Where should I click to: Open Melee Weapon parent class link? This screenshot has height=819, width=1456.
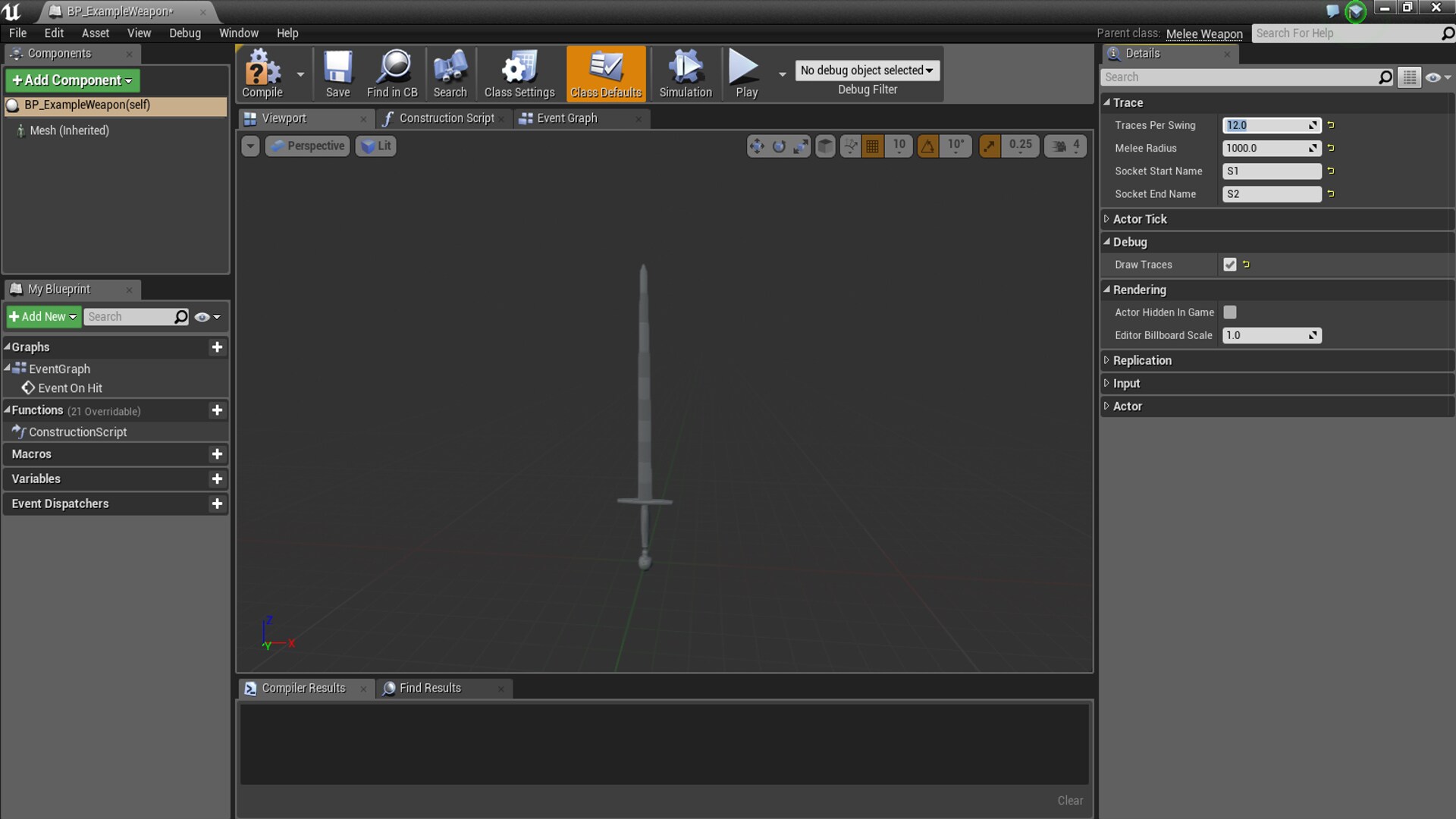click(x=1204, y=33)
